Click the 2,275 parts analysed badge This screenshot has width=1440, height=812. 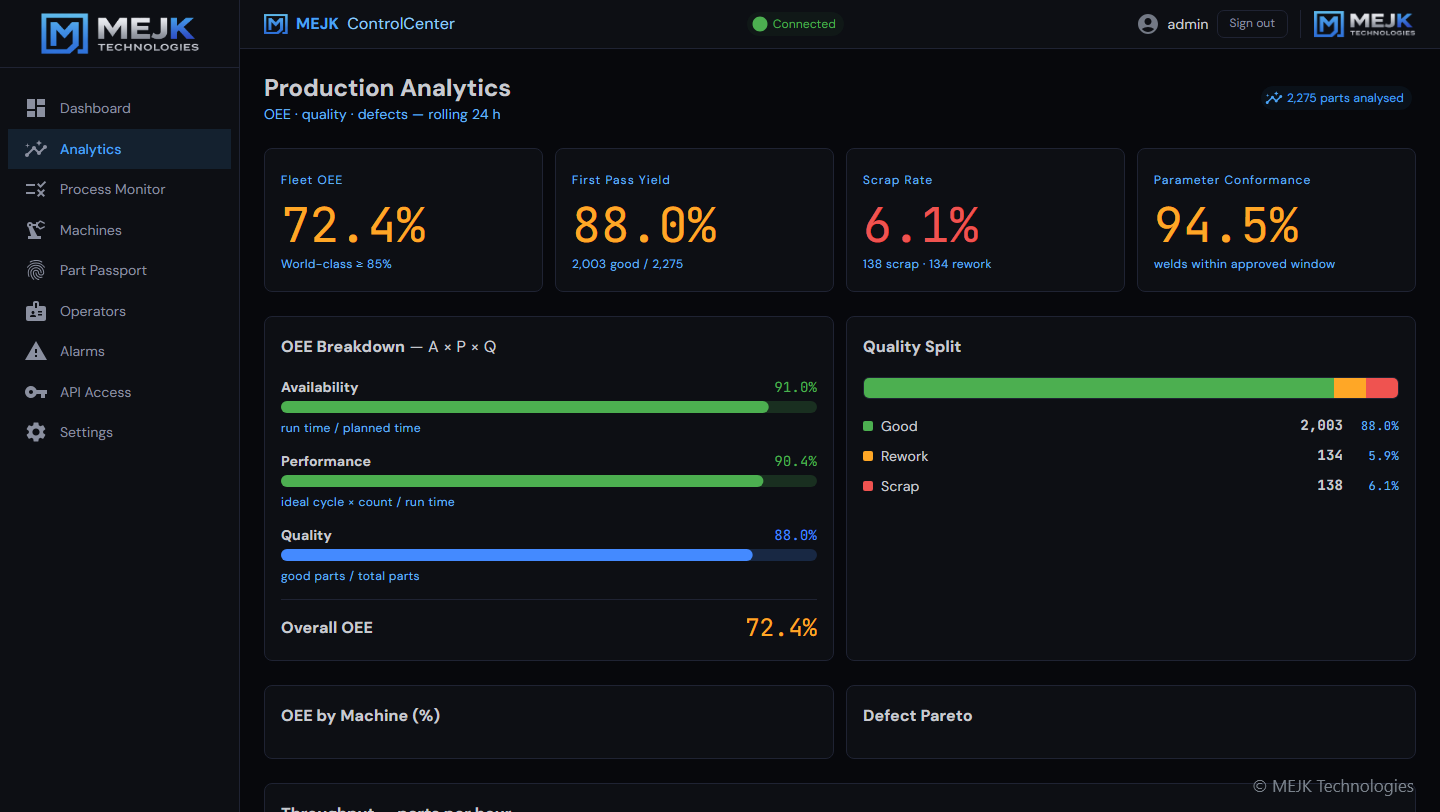point(1335,98)
